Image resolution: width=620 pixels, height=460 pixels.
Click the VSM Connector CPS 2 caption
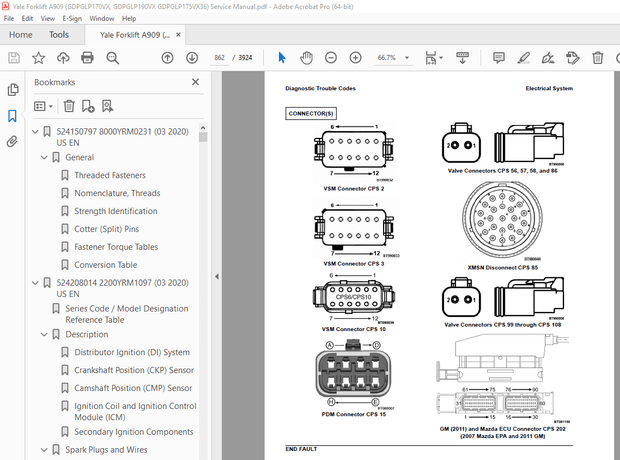pyautogui.click(x=354, y=189)
